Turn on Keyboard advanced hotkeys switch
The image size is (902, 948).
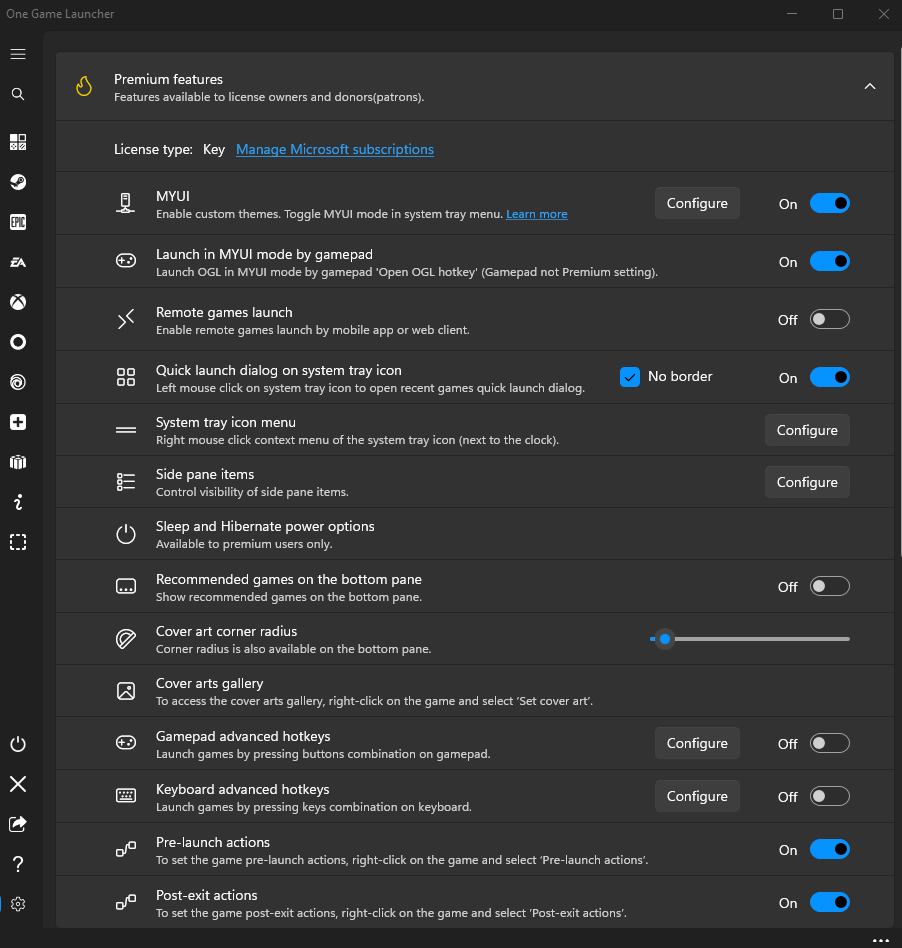829,796
